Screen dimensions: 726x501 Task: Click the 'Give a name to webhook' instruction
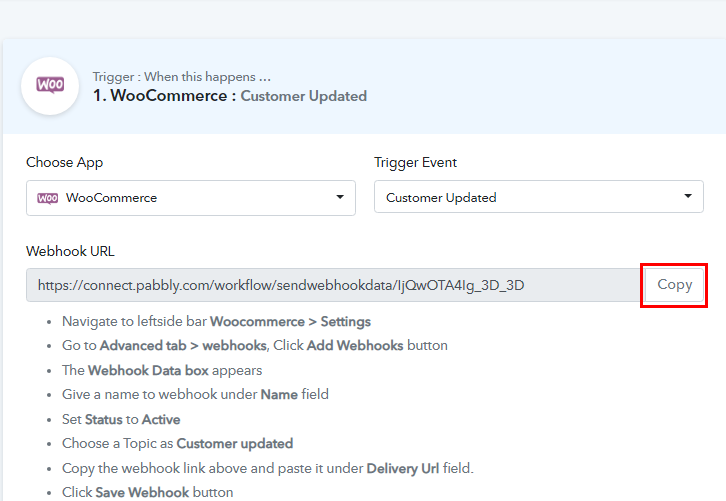tap(195, 395)
